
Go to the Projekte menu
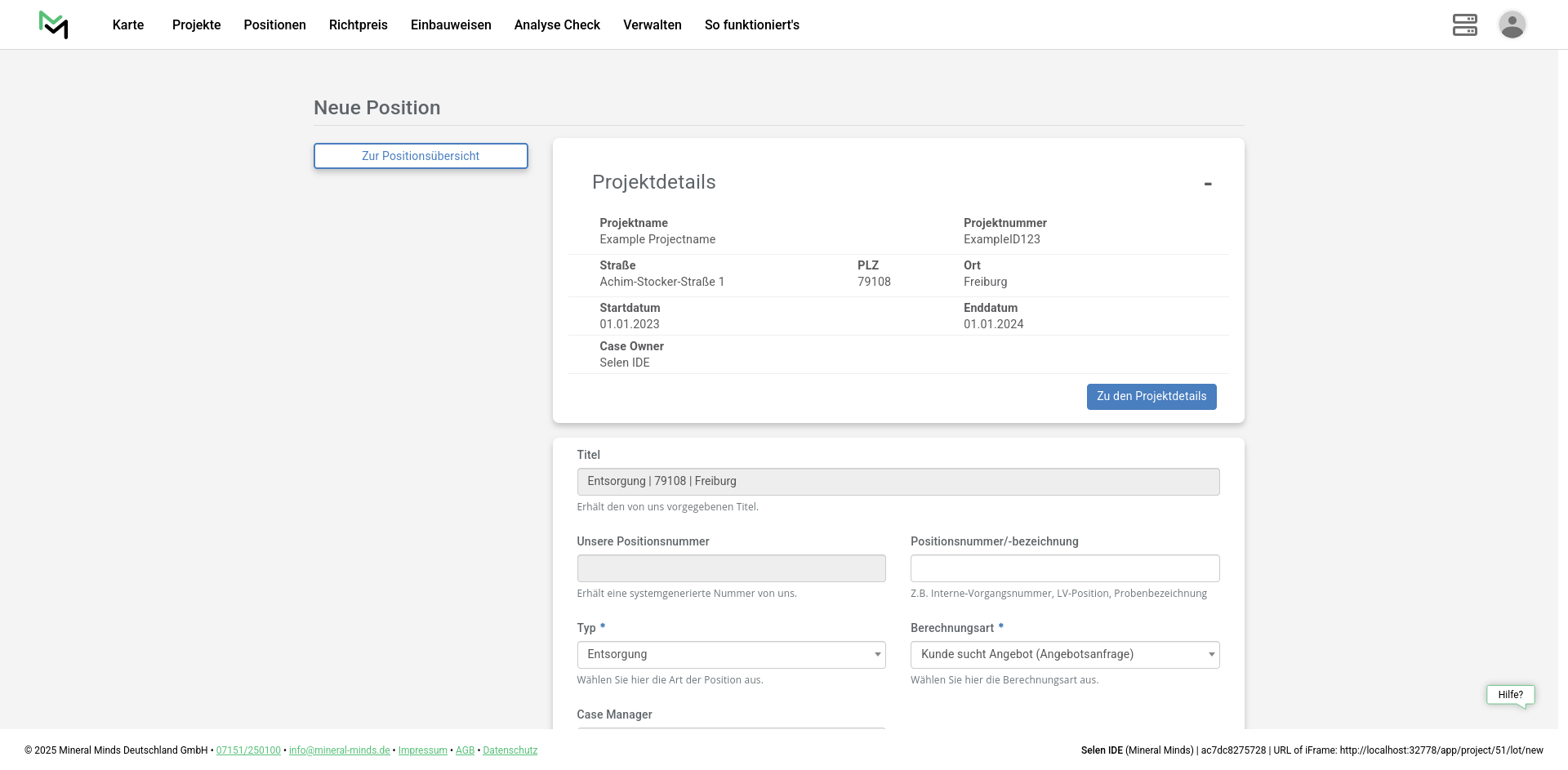(x=196, y=24)
